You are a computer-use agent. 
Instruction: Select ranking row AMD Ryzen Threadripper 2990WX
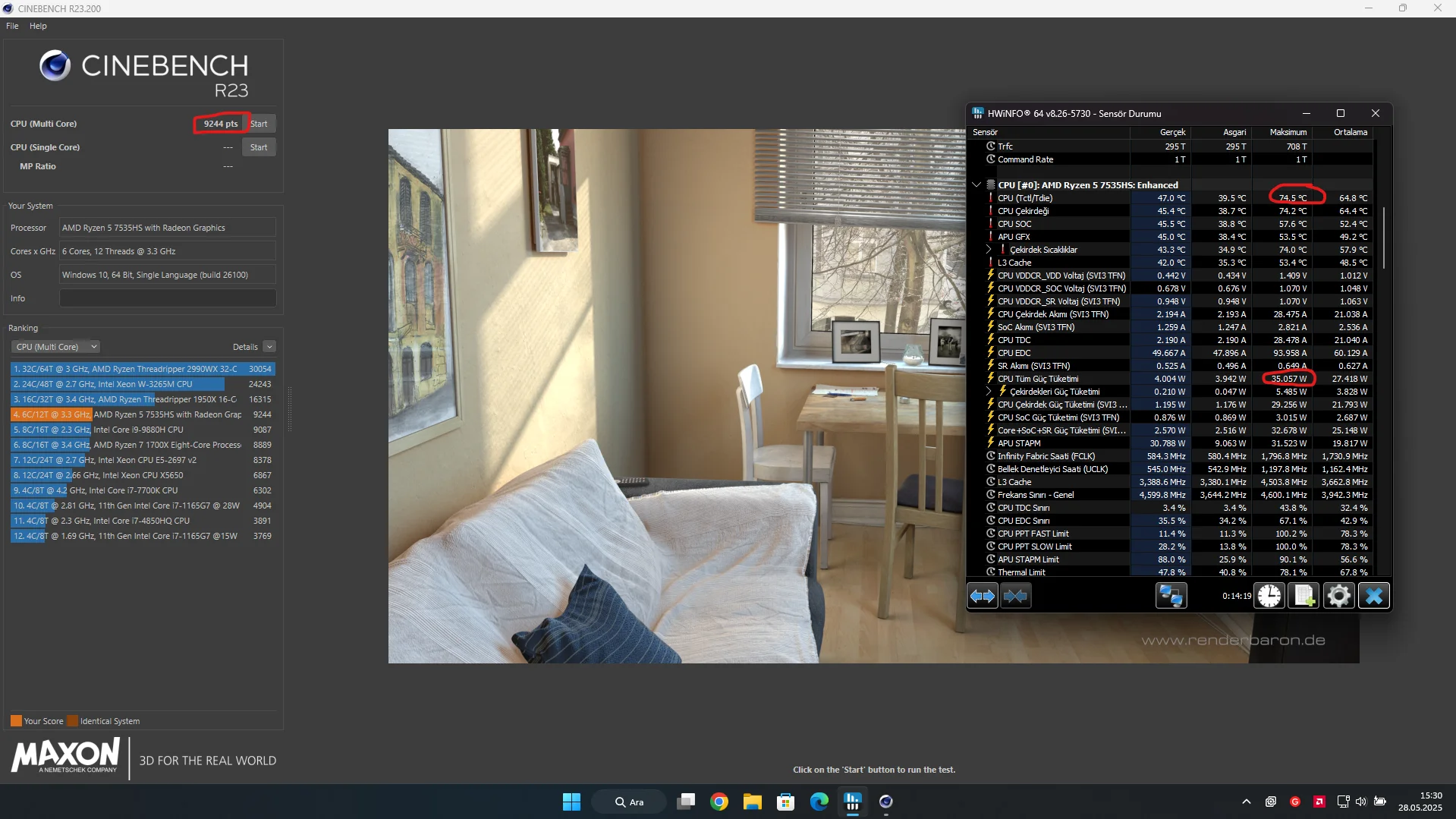coord(143,369)
